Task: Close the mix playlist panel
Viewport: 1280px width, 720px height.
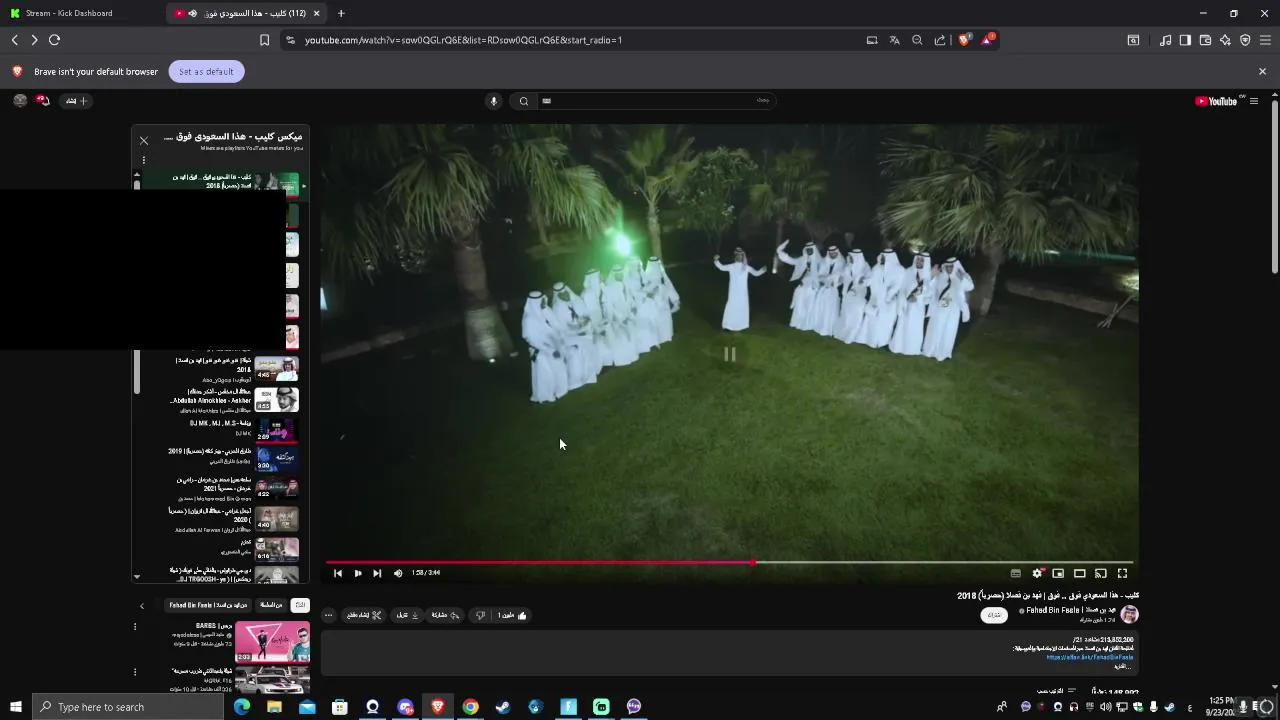Action: (144, 141)
